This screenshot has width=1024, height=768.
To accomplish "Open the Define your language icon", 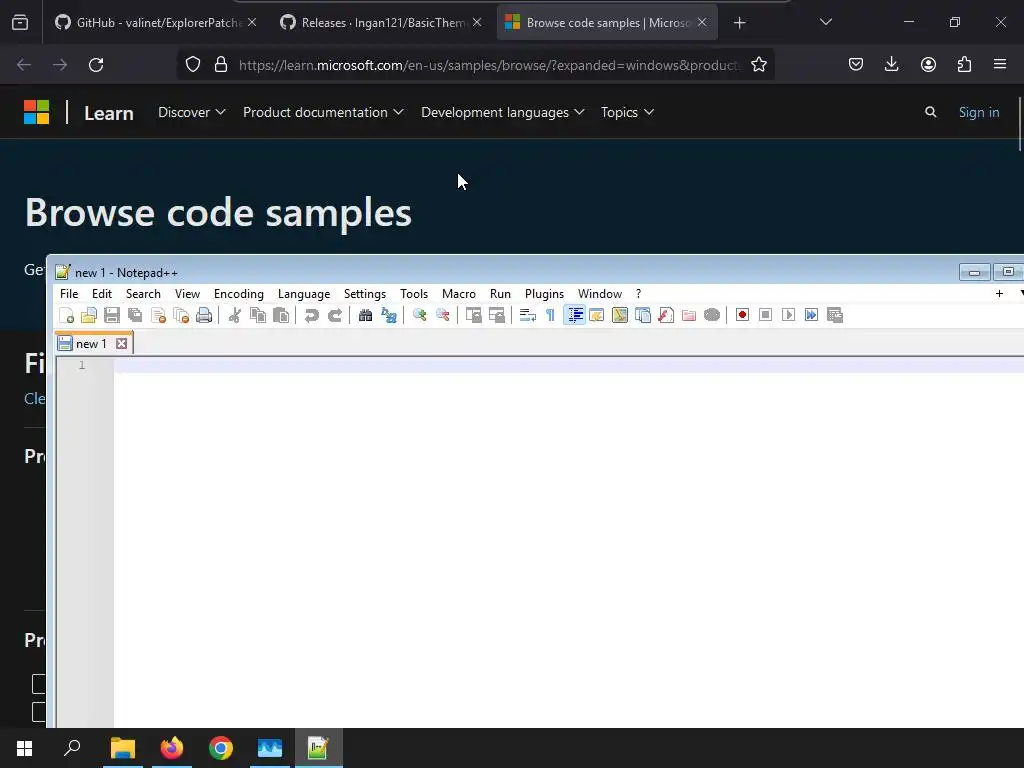I will click(x=597, y=315).
